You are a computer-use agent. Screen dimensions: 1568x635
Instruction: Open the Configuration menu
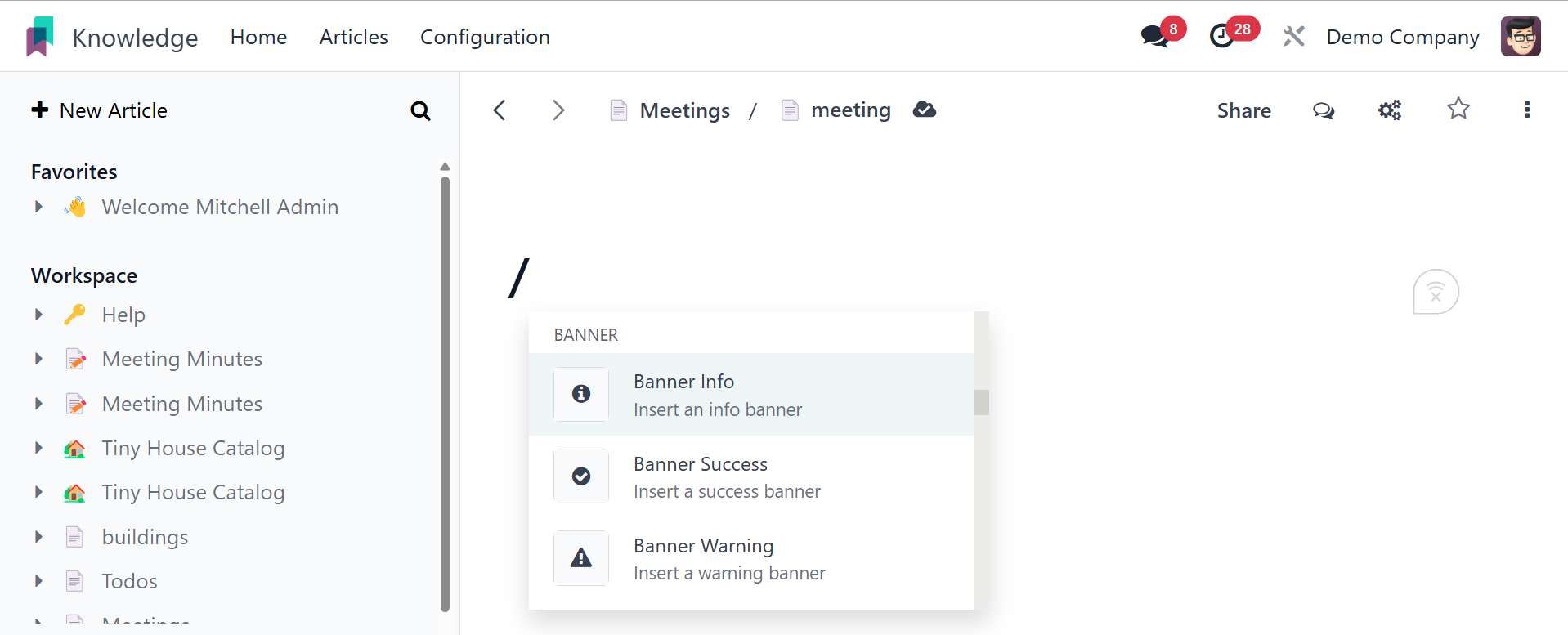[x=485, y=37]
